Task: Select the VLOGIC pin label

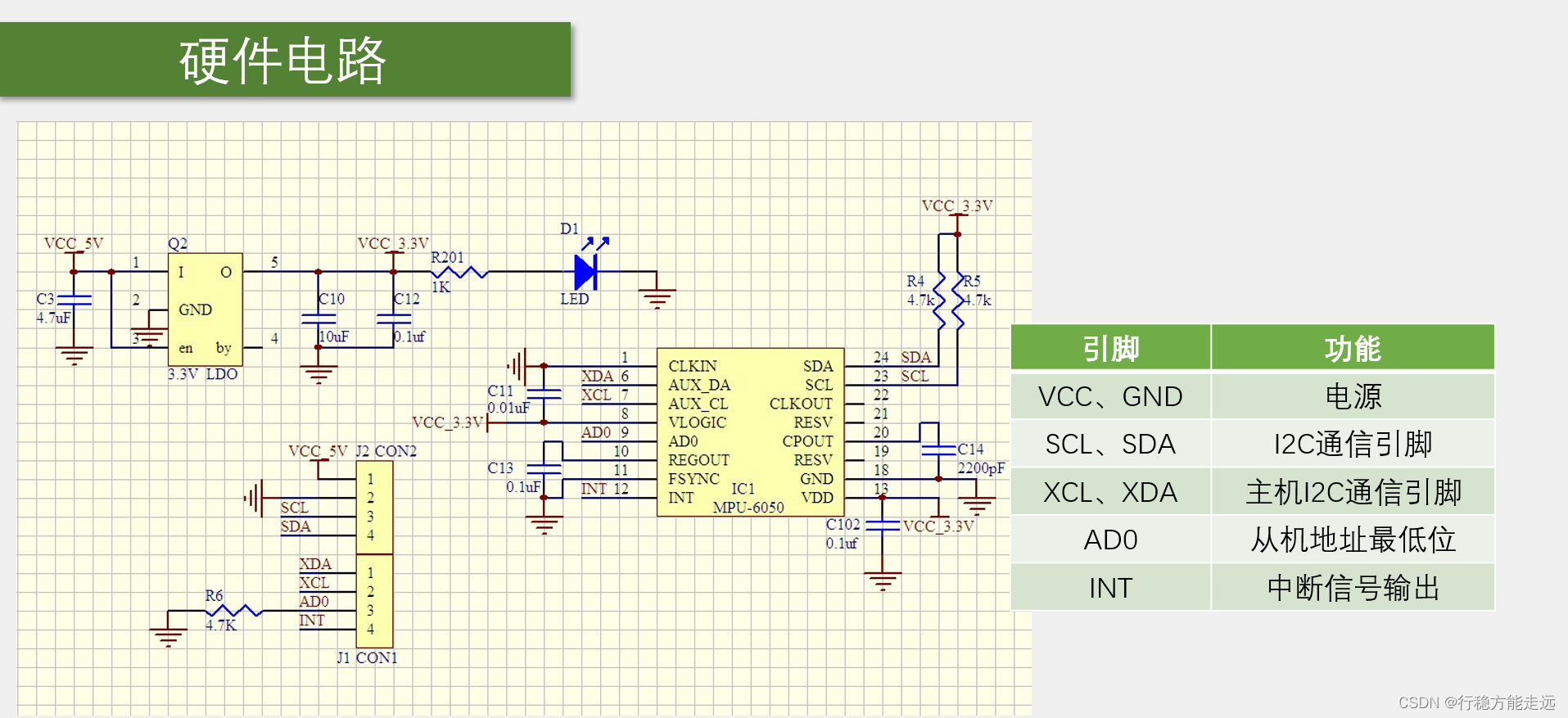Action: [x=698, y=422]
